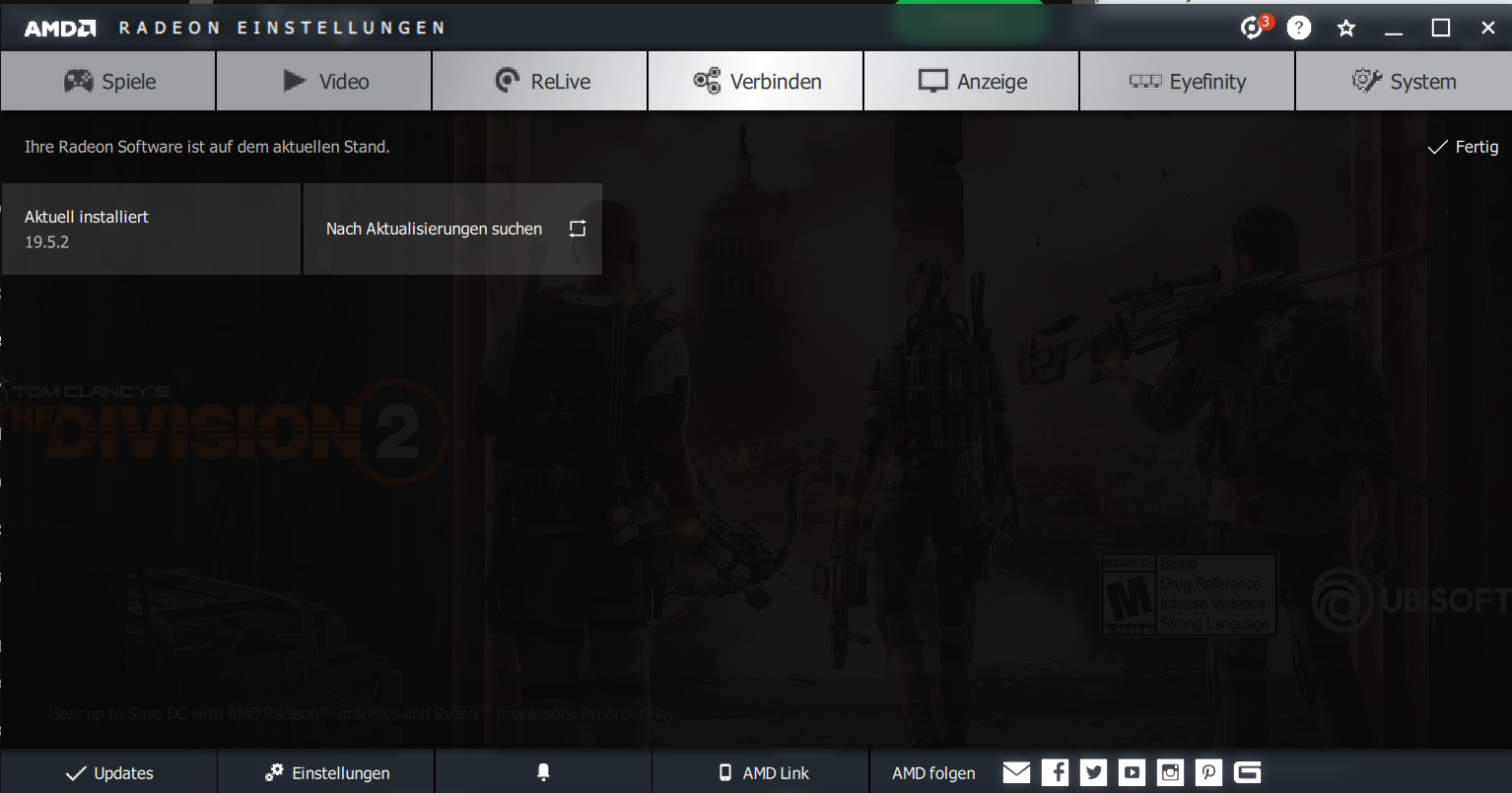The height and width of the screenshot is (793, 1512).
Task: Open Updates in the bottom bar
Action: pos(108,772)
